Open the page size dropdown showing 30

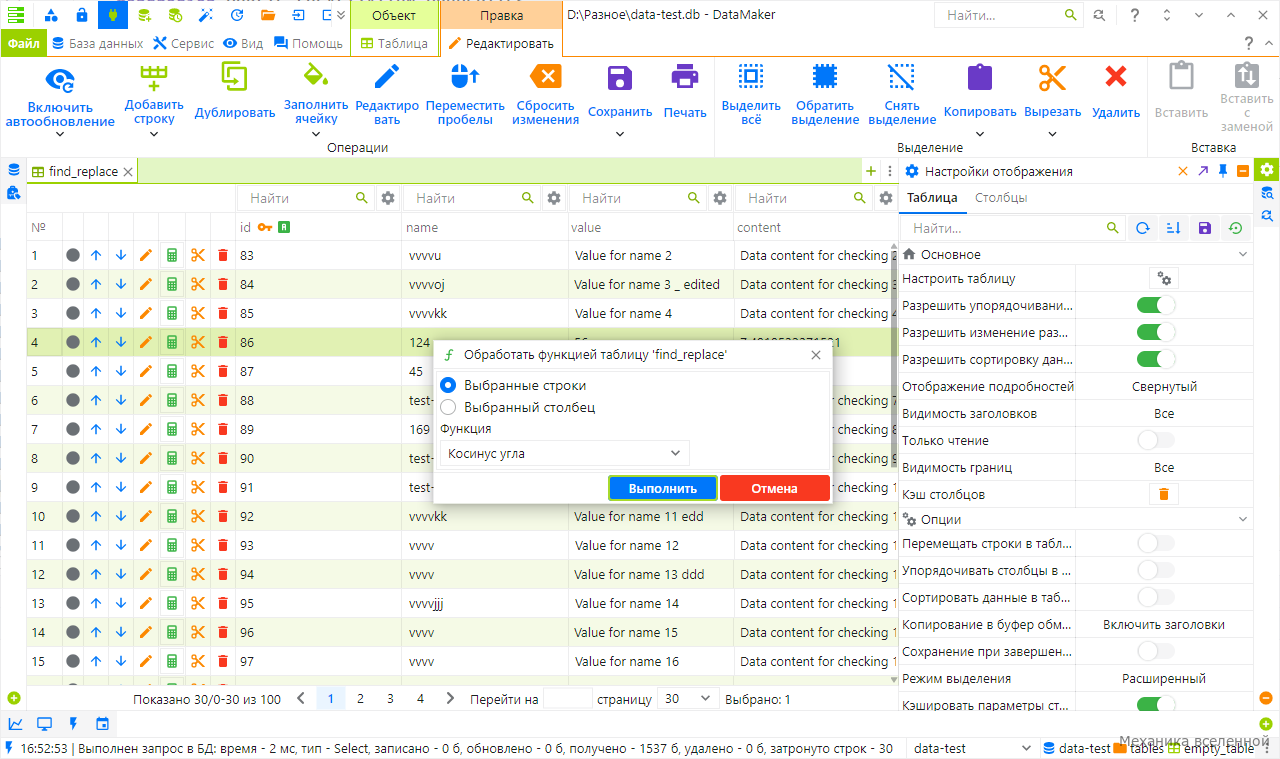[x=689, y=699]
